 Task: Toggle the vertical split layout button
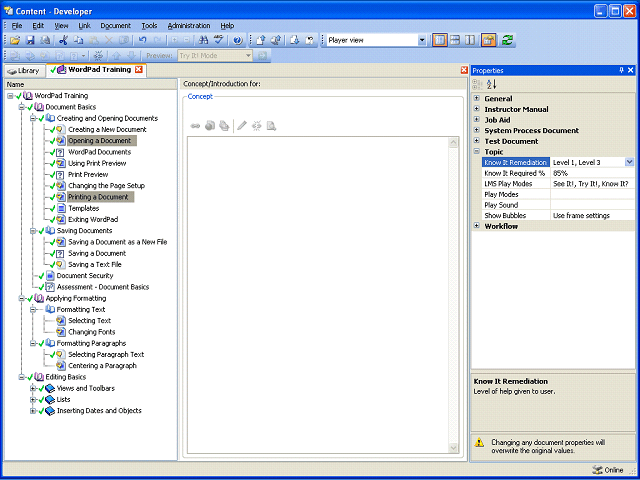tap(470, 40)
